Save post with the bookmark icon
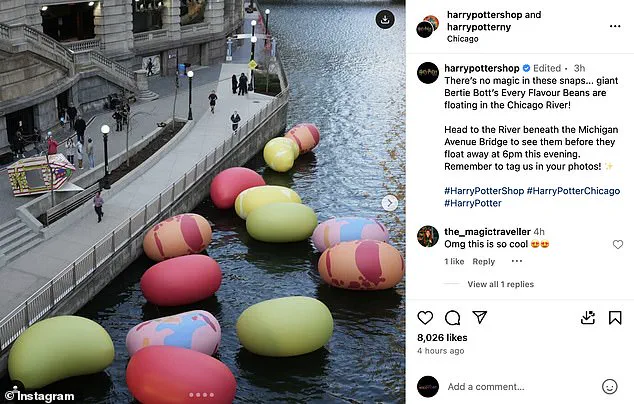 [x=615, y=318]
